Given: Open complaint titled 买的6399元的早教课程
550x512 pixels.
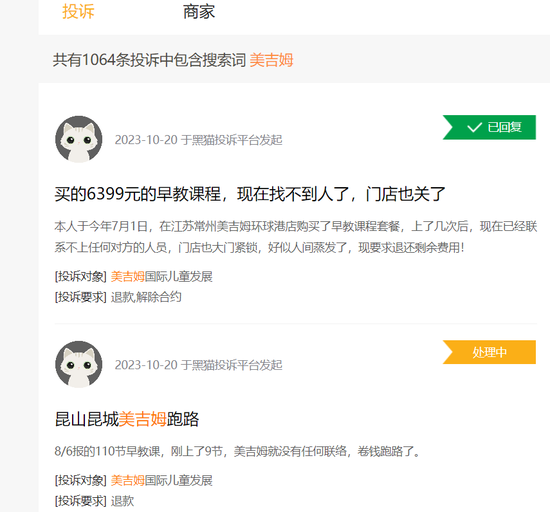Looking at the screenshot, I should point(250,194).
